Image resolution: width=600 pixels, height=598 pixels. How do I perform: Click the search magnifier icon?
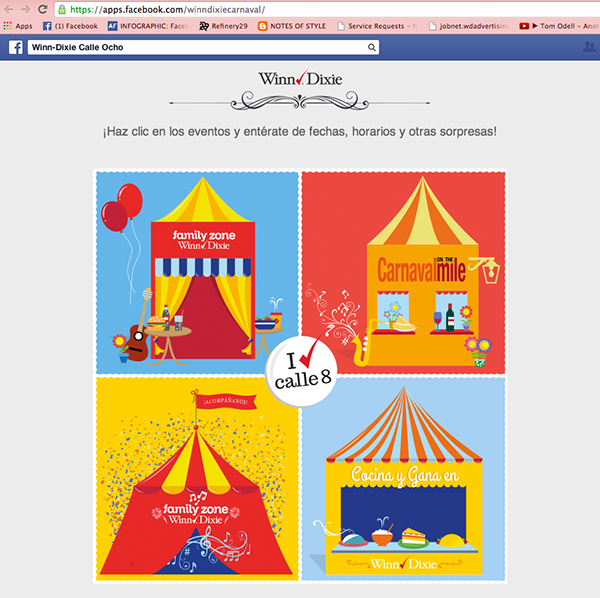[x=371, y=47]
